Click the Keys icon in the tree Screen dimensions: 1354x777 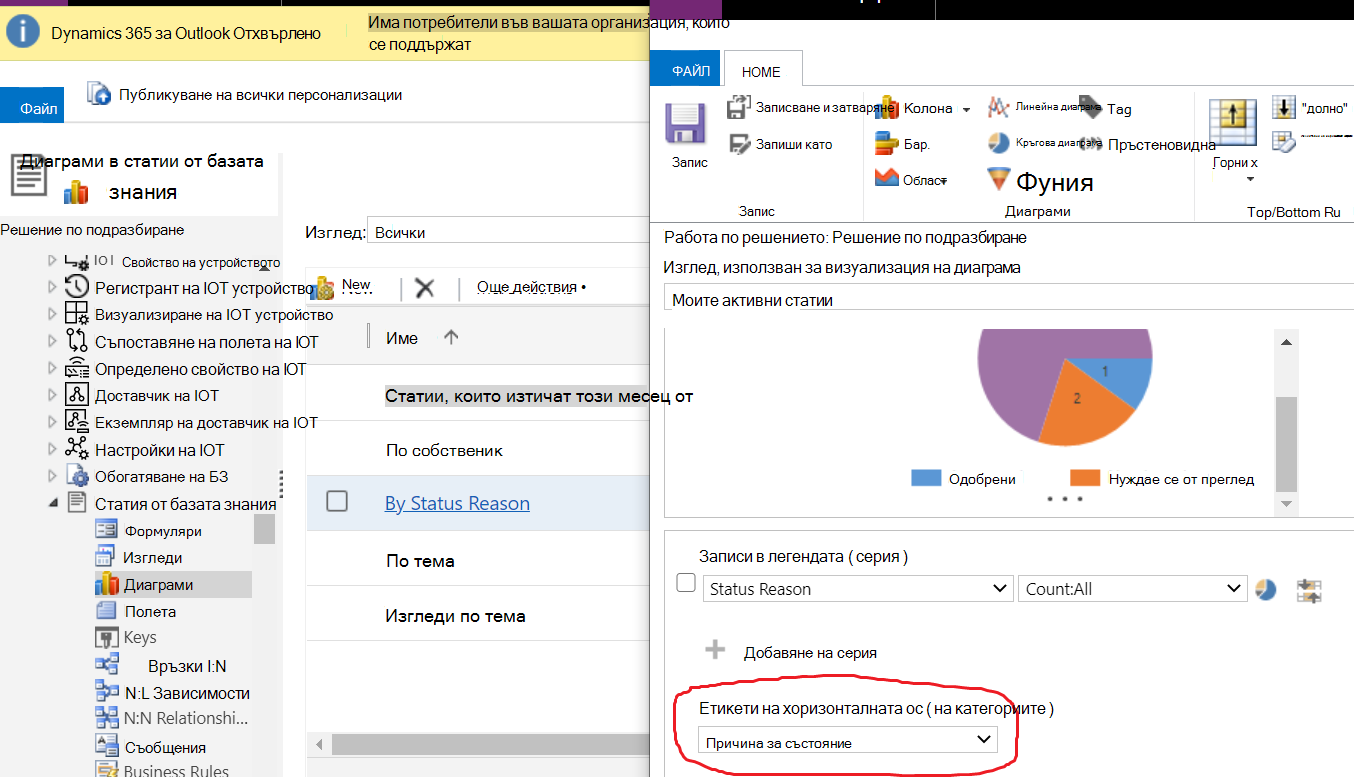(x=107, y=638)
